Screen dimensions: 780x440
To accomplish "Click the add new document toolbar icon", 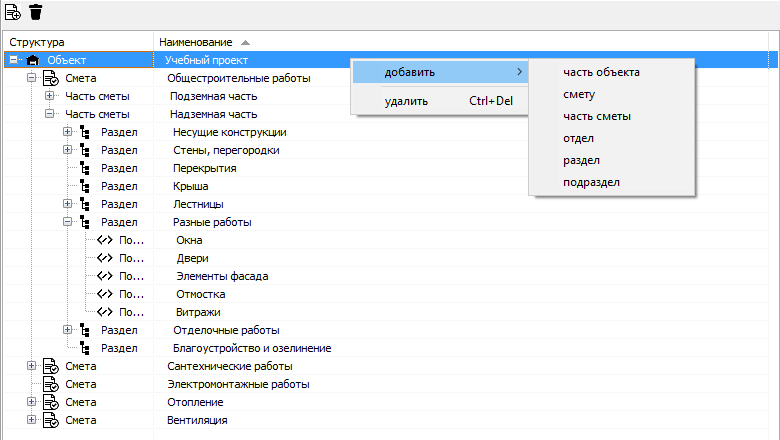I will pyautogui.click(x=12, y=11).
